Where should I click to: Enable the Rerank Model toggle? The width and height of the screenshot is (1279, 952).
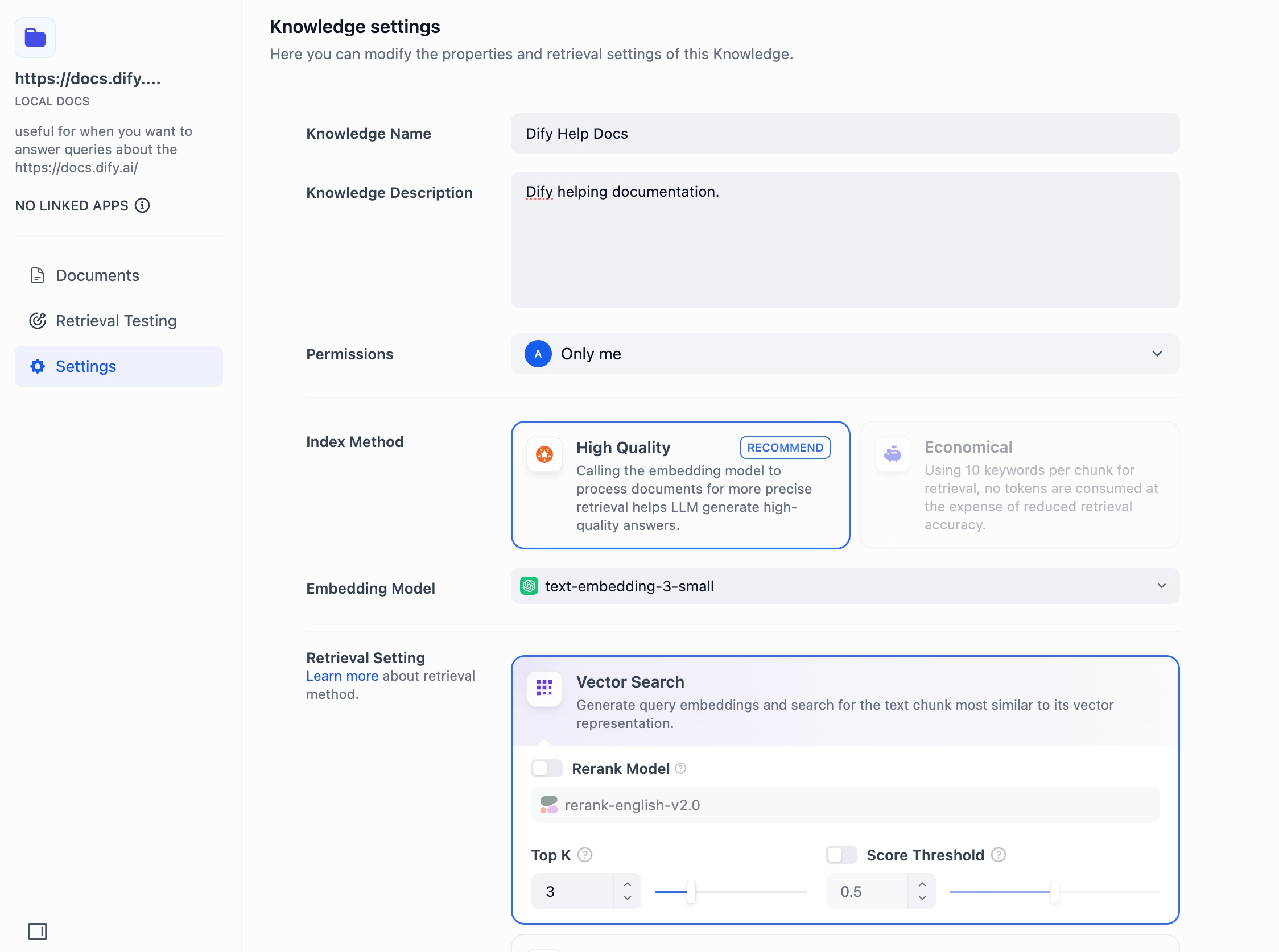(x=546, y=769)
